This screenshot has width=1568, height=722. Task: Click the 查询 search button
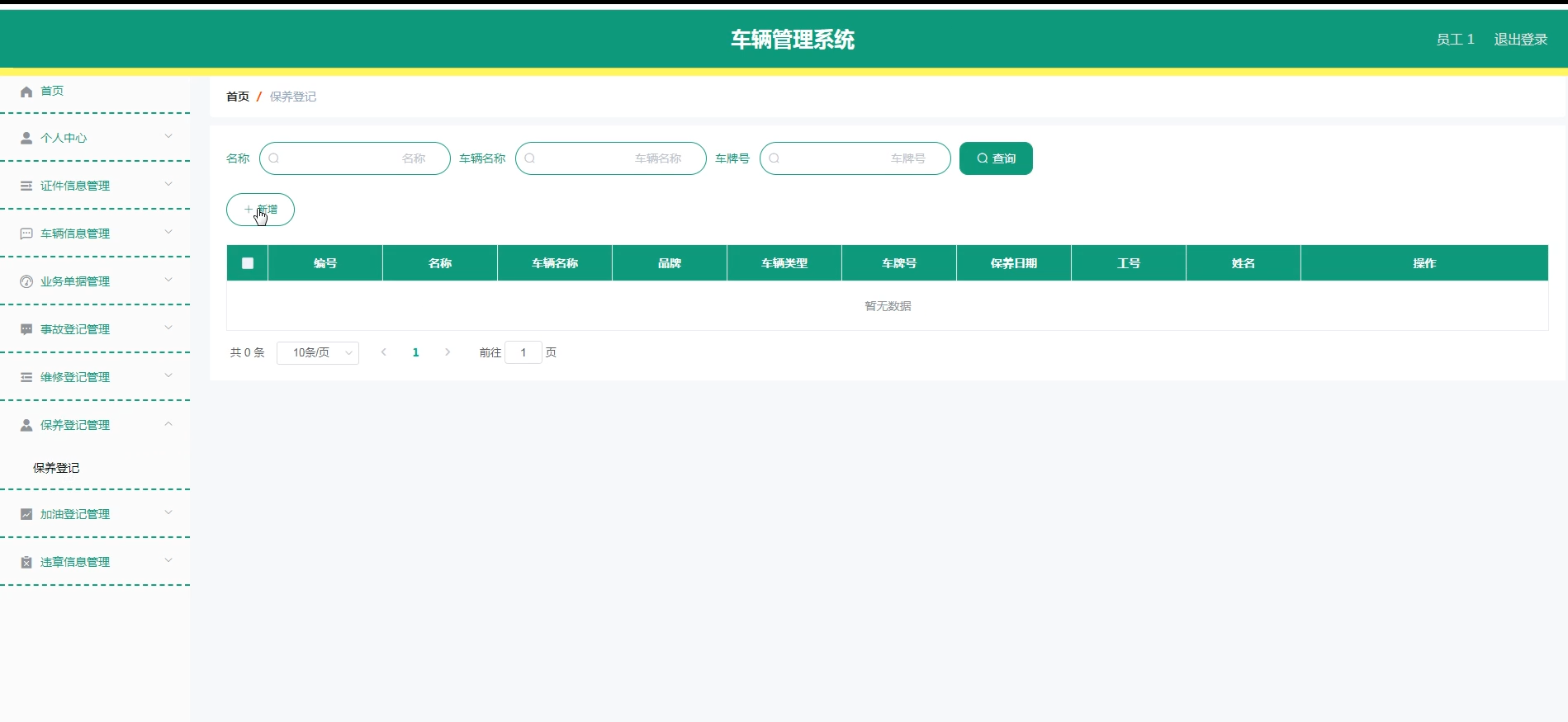click(996, 158)
